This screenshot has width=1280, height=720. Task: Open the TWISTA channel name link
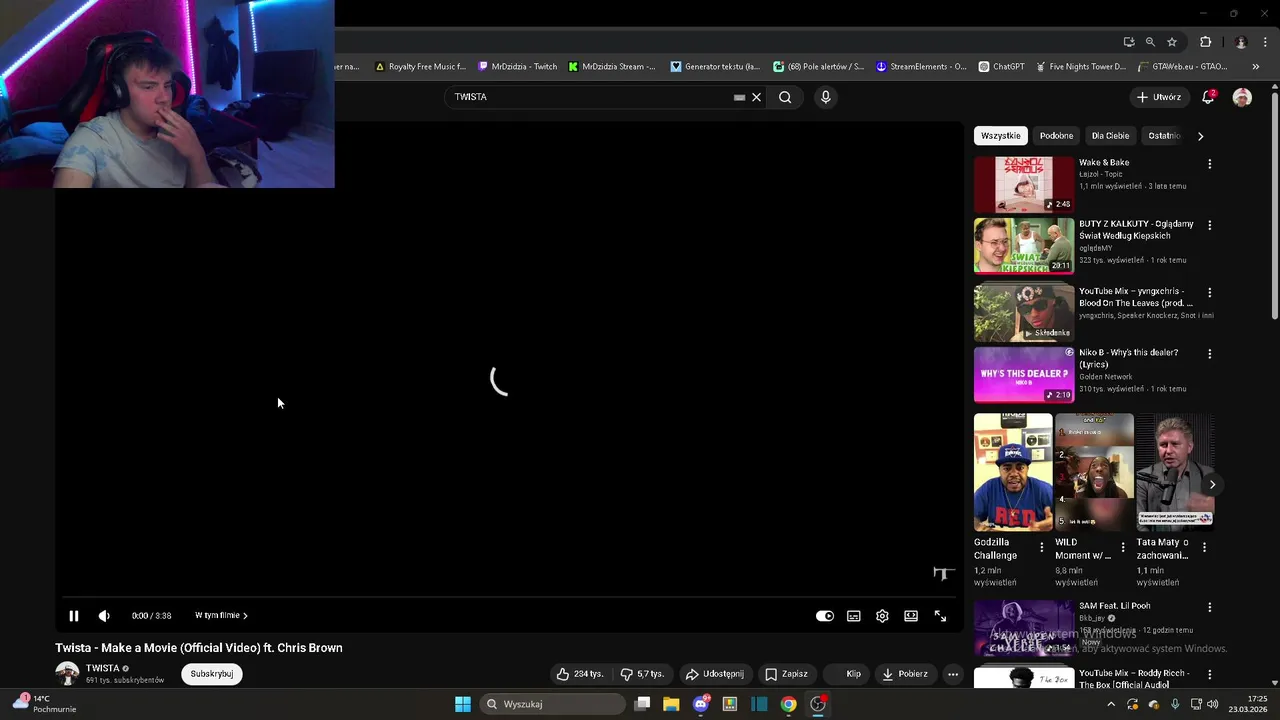click(x=102, y=668)
